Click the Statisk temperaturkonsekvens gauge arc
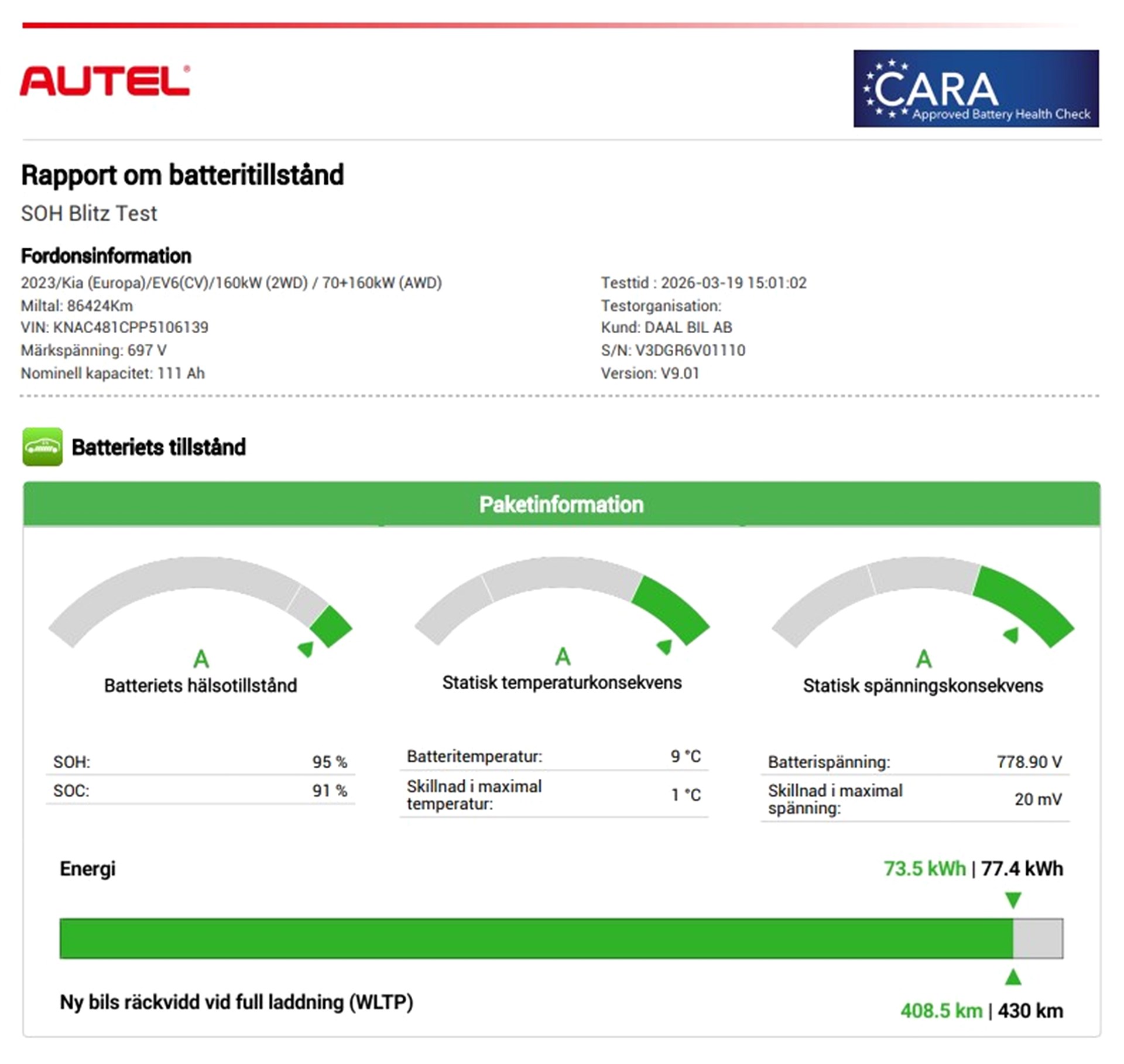The width and height of the screenshot is (1124, 1064). tap(561, 573)
